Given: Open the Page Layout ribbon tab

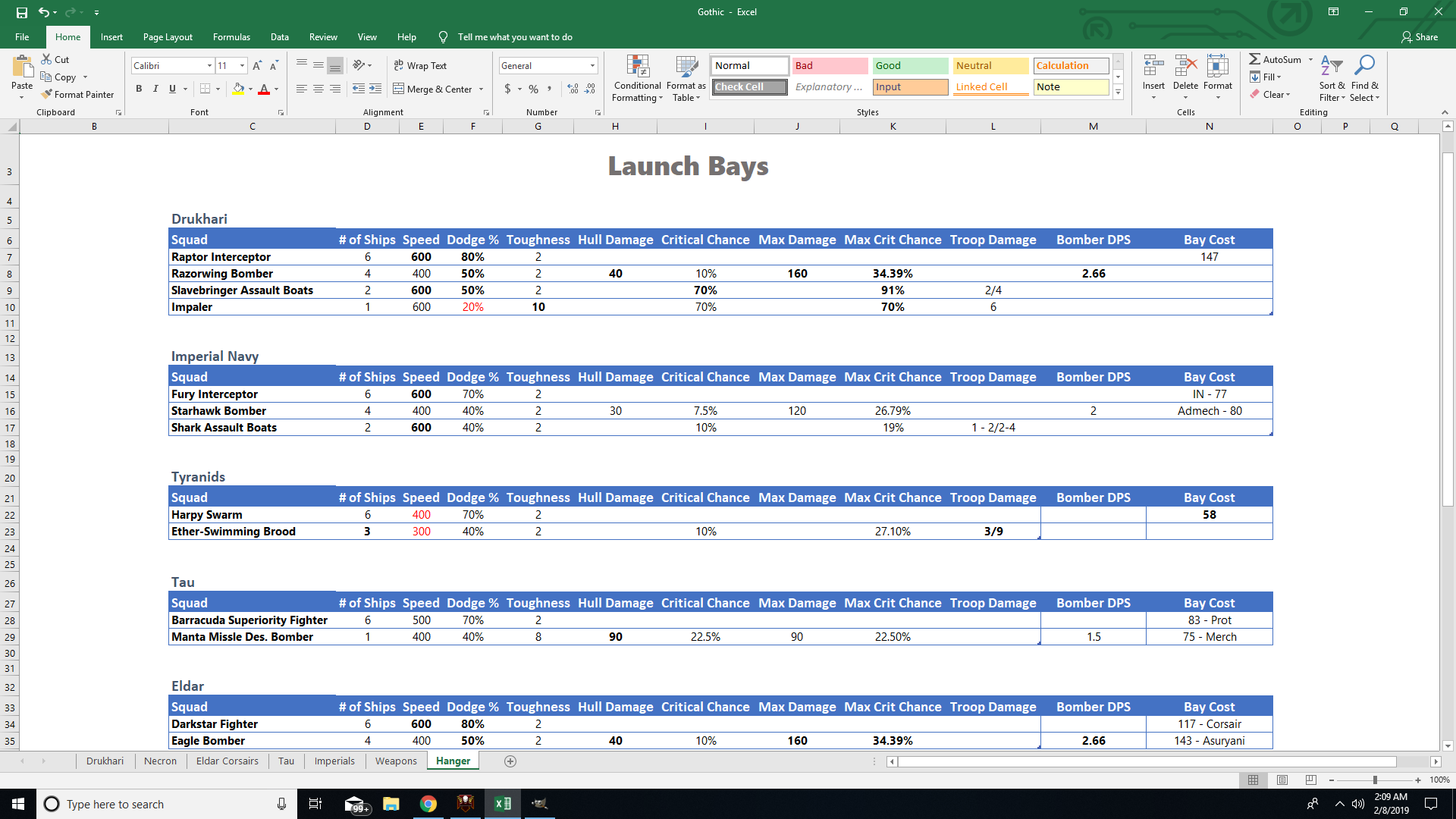Looking at the screenshot, I should tap(168, 36).
